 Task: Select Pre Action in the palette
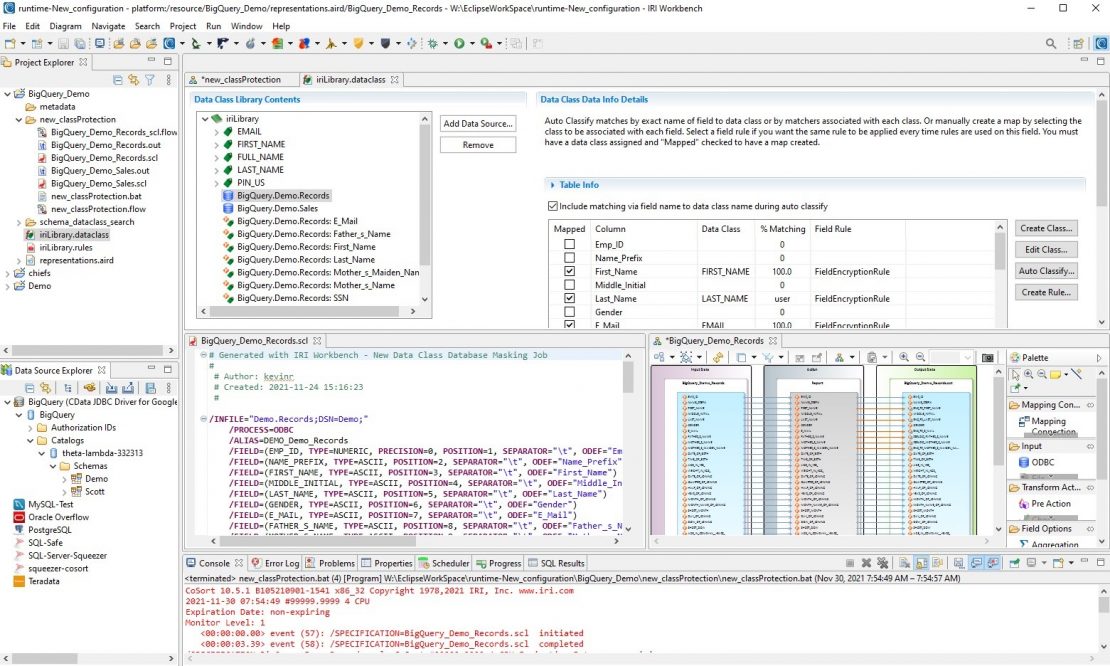(x=1044, y=504)
